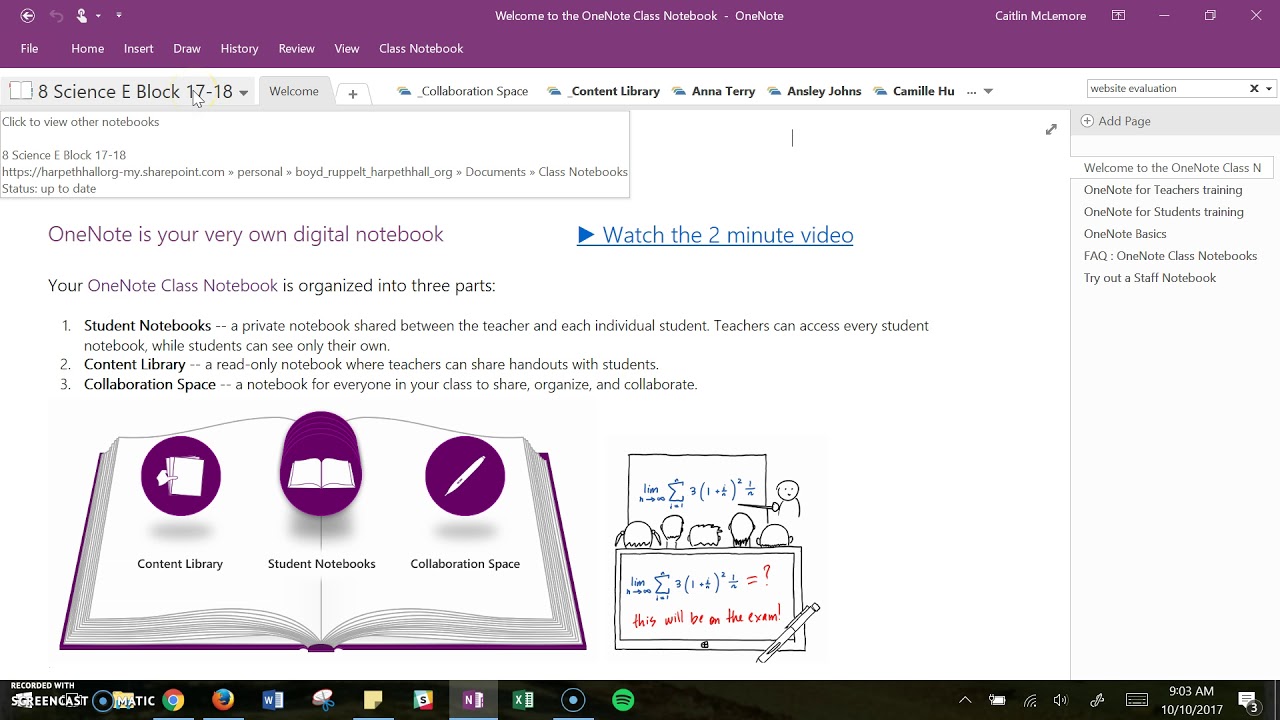Click 'Click to view other notebooks' text
1280x720 pixels.
(x=81, y=122)
